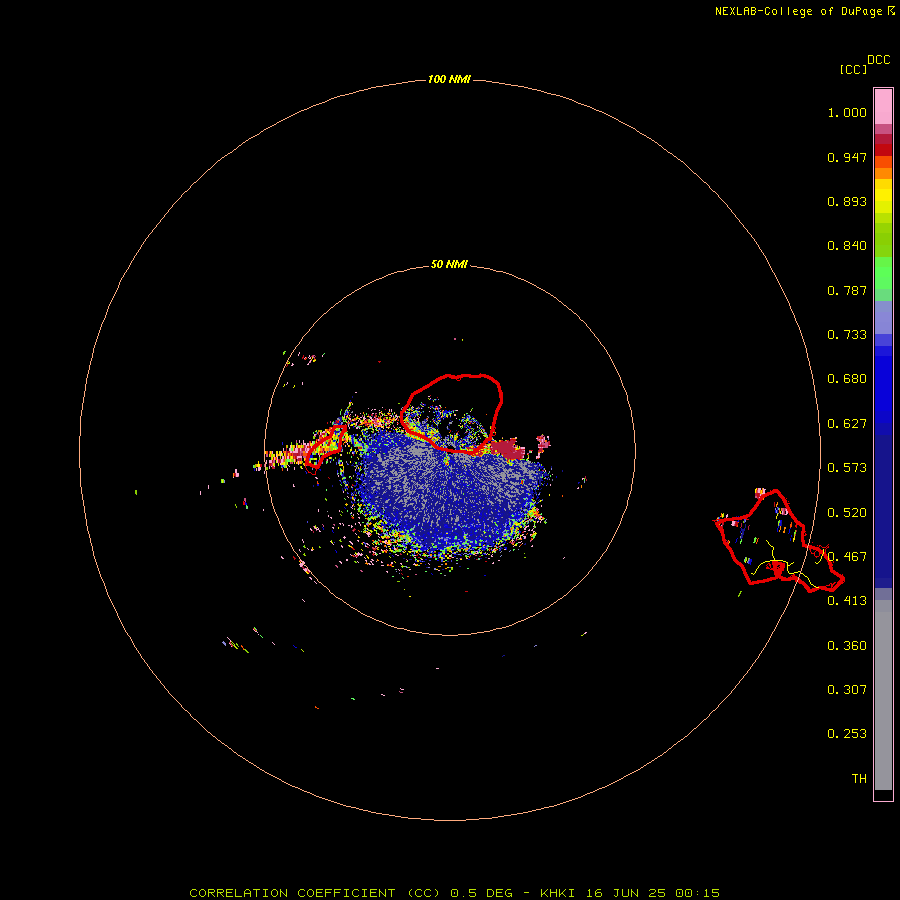Viewport: 900px width, 900px height.
Task: Click the 100 NMI range ring label
Action: pyautogui.click(x=449, y=79)
